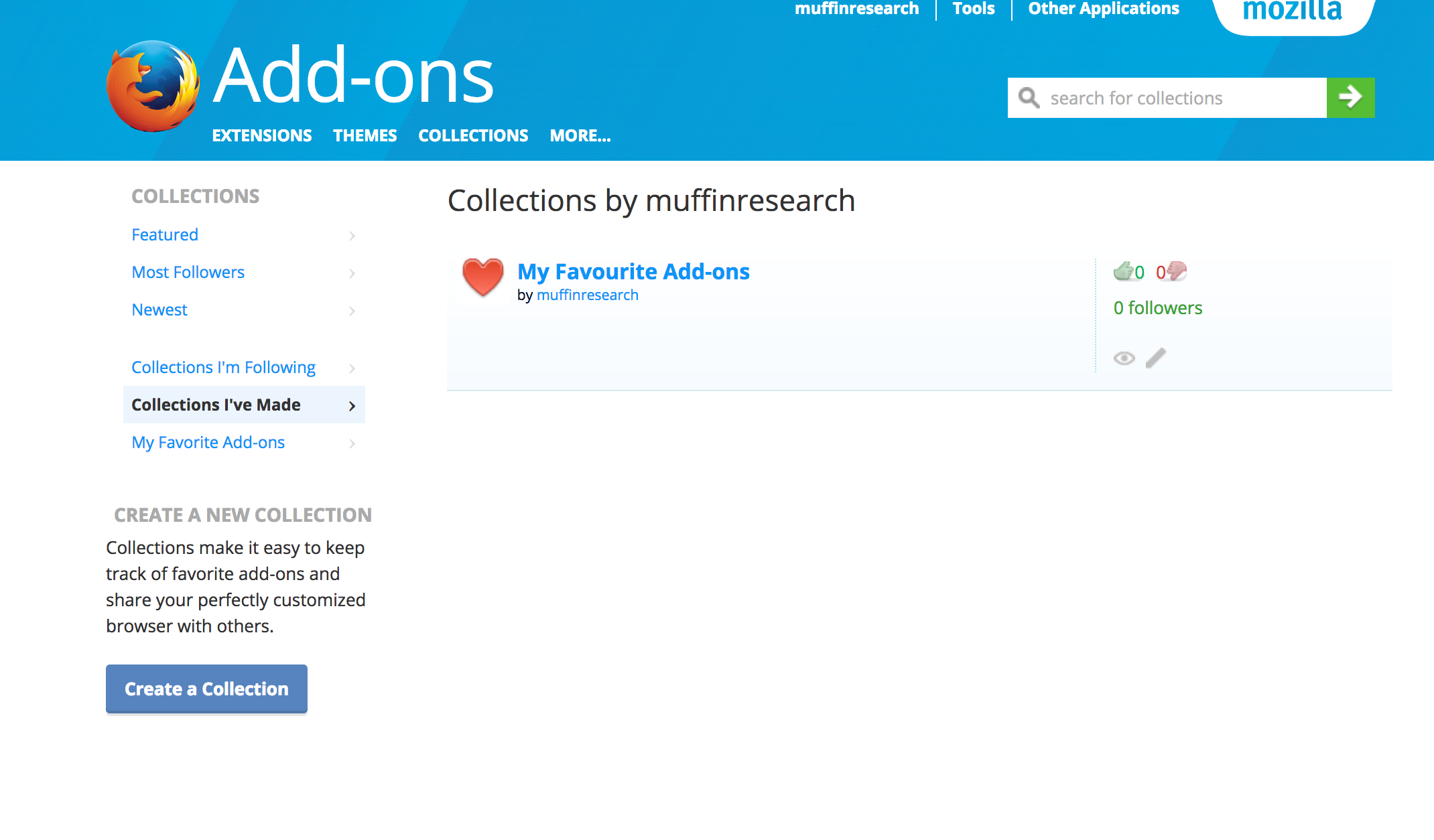Click the pencil edit collection icon

click(1156, 358)
